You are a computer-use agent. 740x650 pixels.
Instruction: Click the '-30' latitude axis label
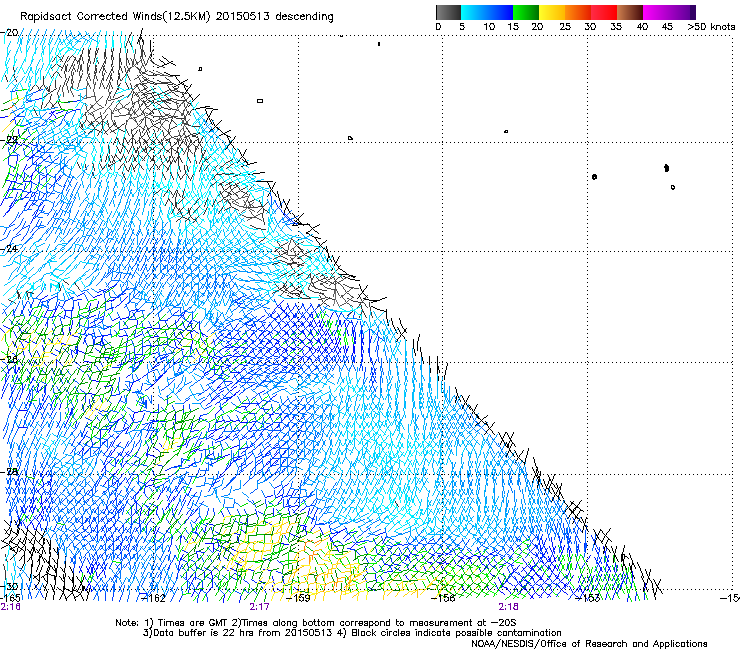[10, 586]
